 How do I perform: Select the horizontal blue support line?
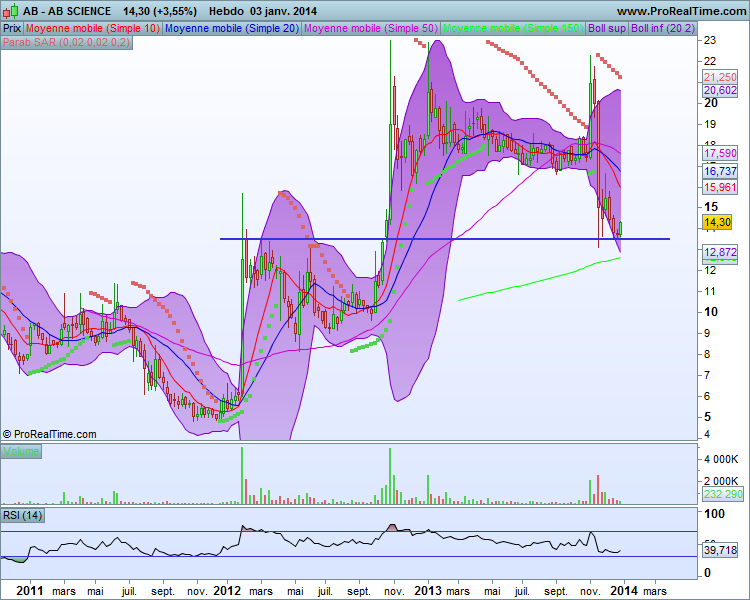click(444, 239)
